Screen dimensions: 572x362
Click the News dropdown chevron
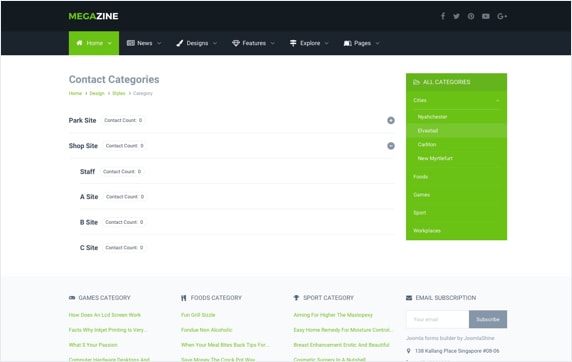click(159, 43)
